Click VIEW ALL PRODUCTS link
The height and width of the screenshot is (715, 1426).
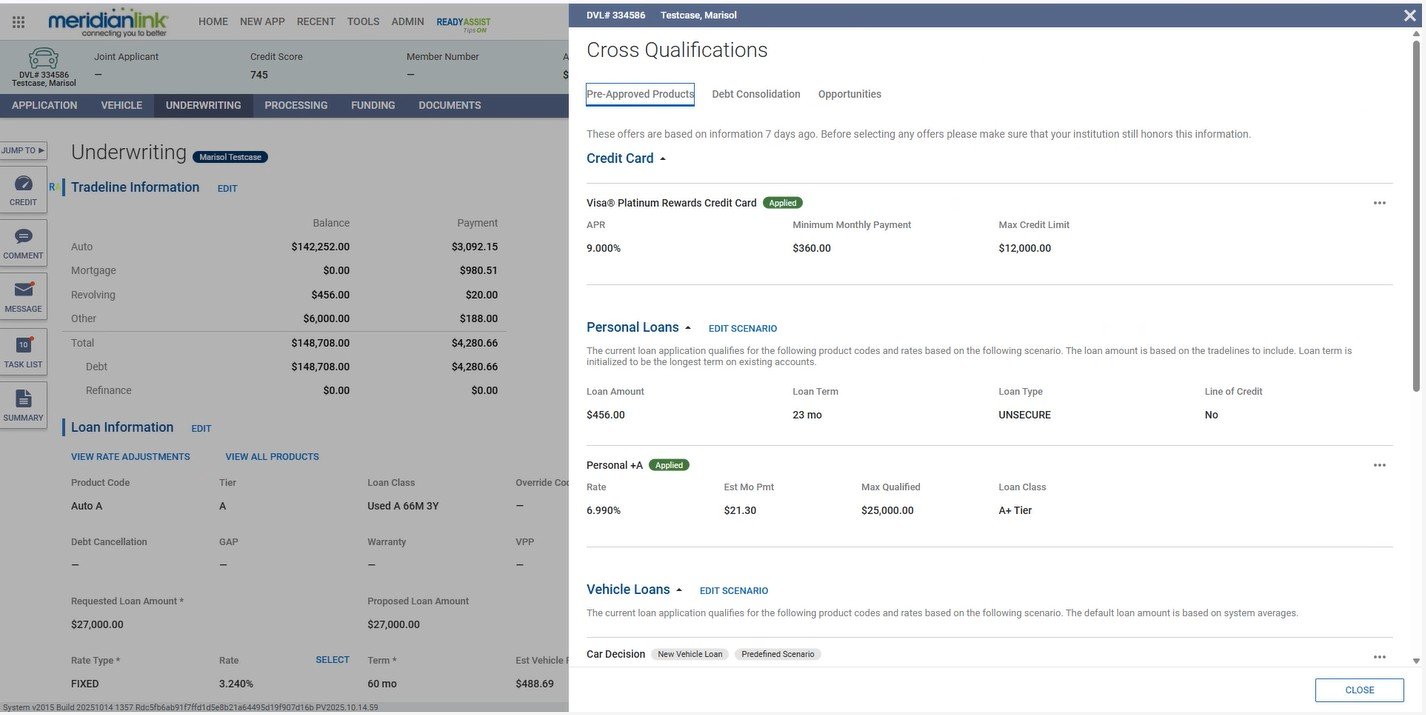pos(272,457)
